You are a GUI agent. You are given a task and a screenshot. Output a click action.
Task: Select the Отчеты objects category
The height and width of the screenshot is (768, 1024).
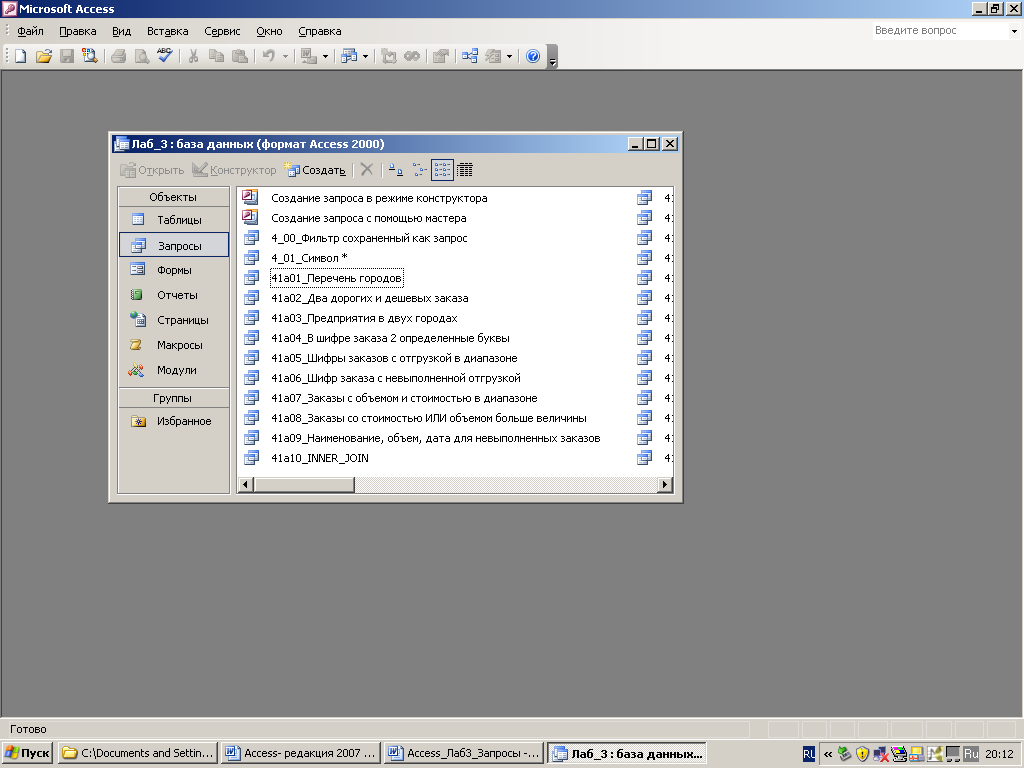[x=174, y=295]
